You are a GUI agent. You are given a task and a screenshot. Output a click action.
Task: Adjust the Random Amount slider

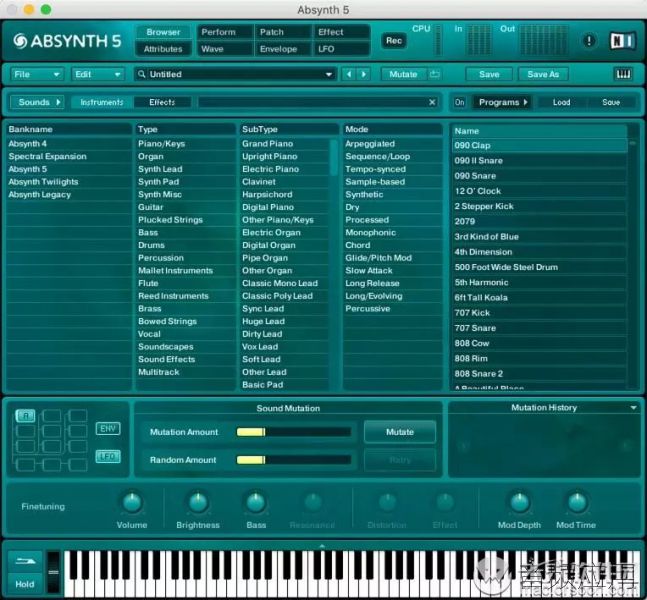[x=294, y=460]
